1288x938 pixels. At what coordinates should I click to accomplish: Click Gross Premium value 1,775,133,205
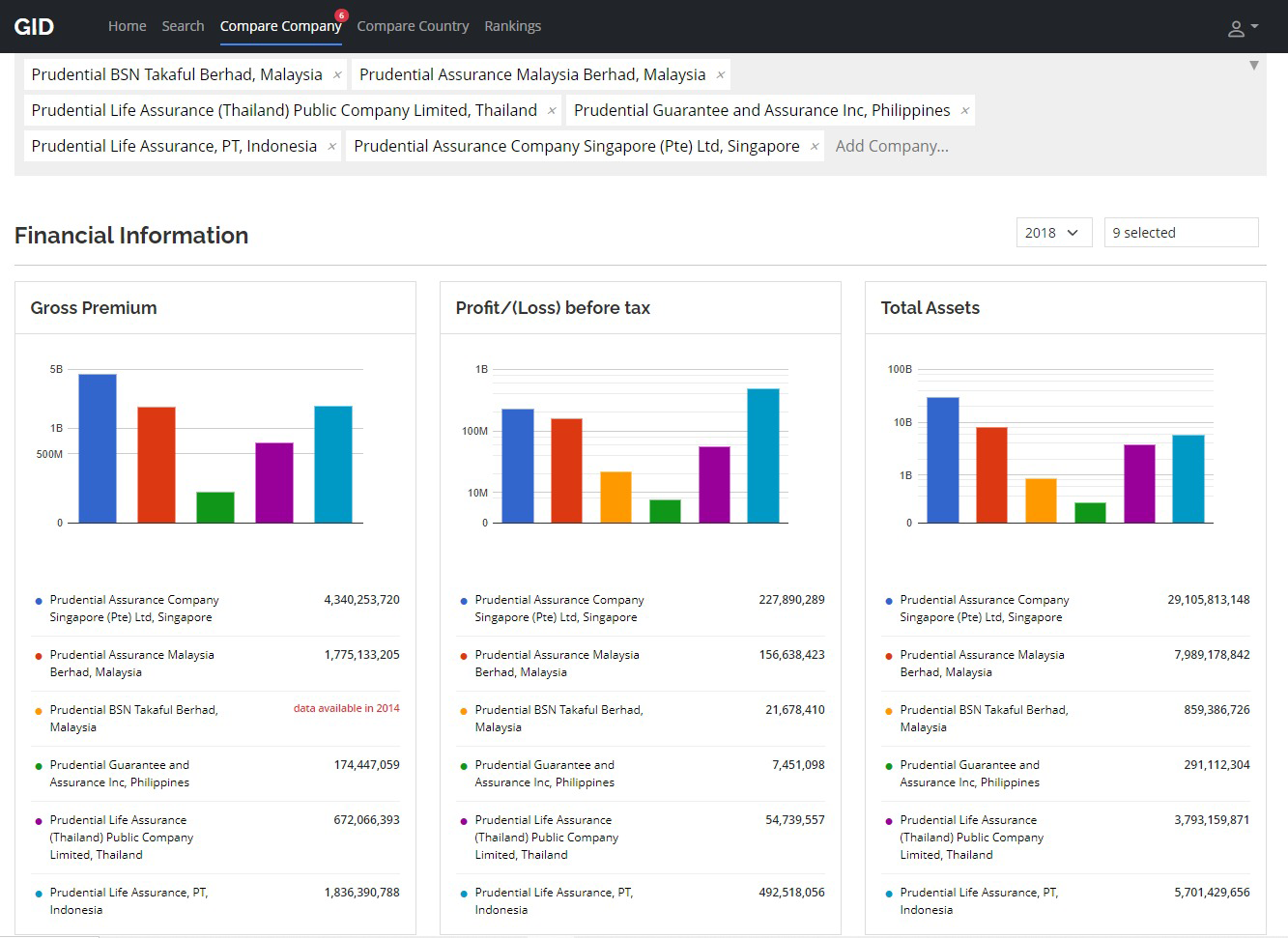coord(361,655)
